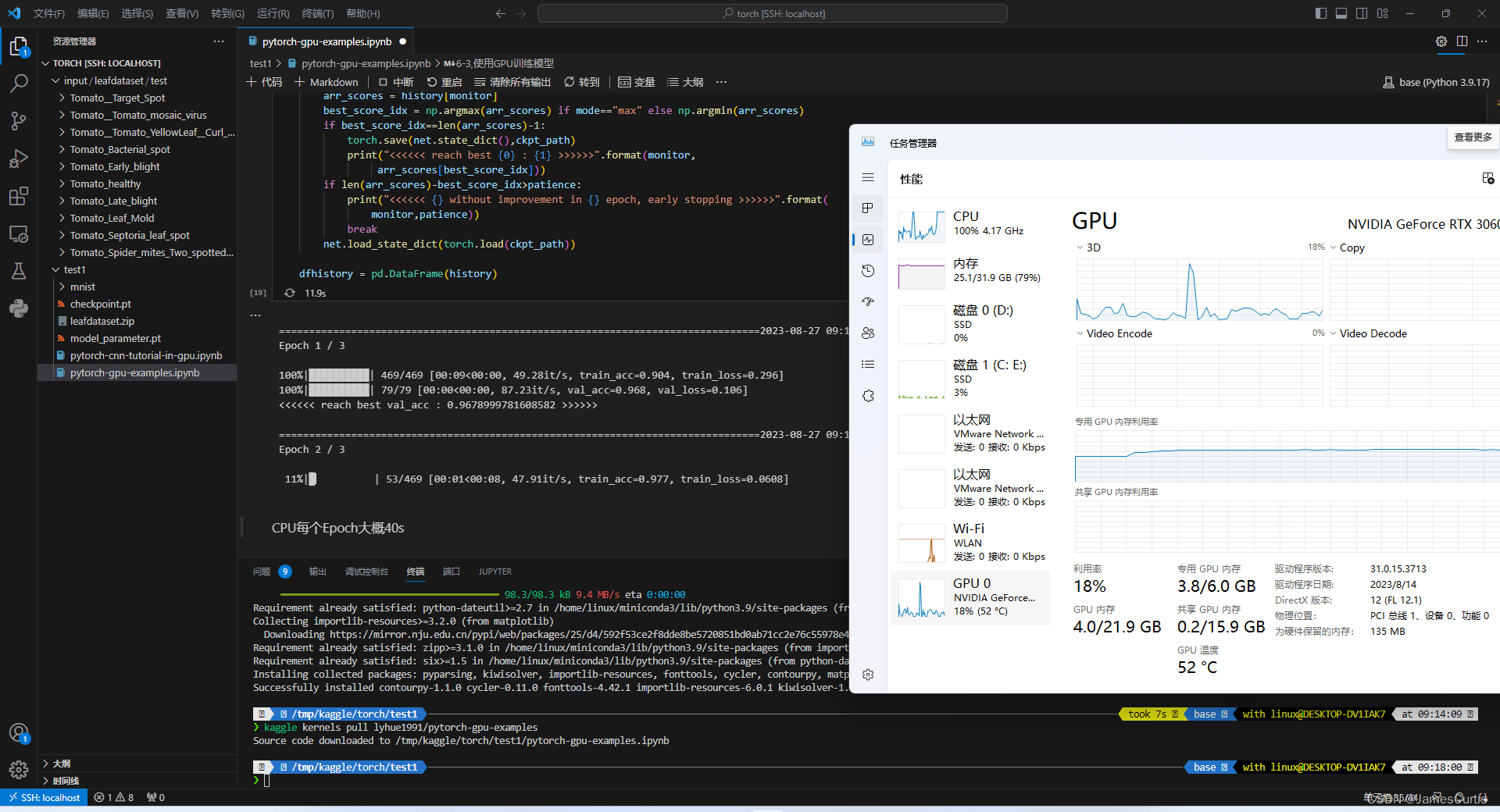Click the notebook settings gear icon
Image resolution: width=1500 pixels, height=812 pixels.
1441,41
